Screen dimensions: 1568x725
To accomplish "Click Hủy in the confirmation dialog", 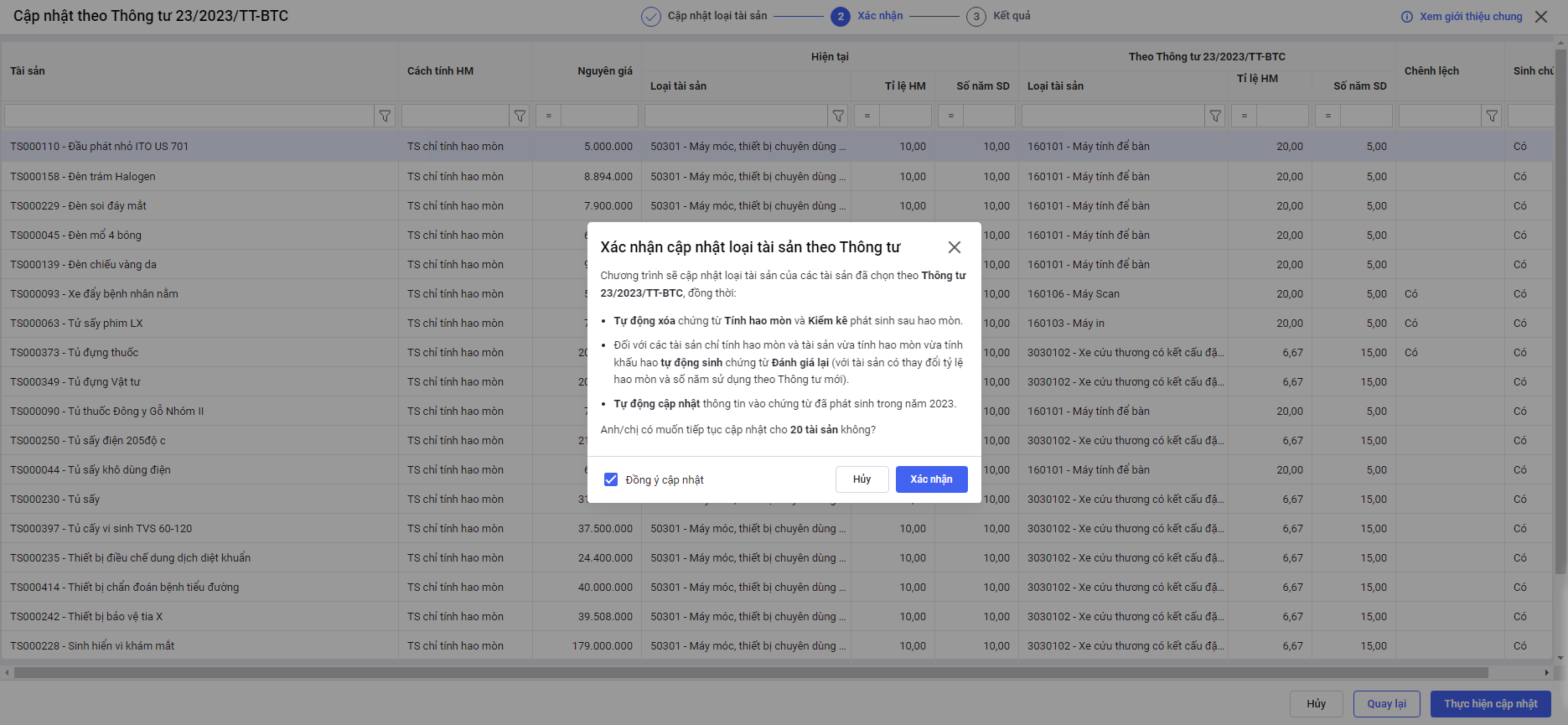I will point(862,479).
